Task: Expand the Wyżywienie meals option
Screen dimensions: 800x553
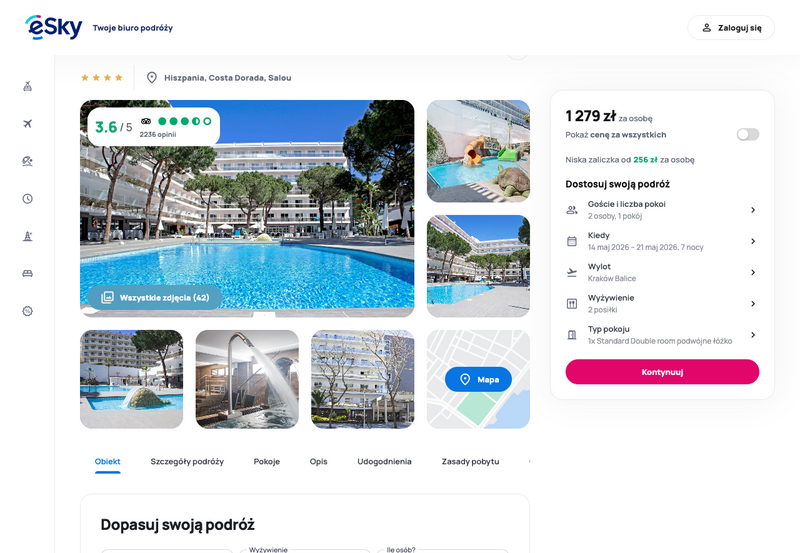Action: click(662, 304)
